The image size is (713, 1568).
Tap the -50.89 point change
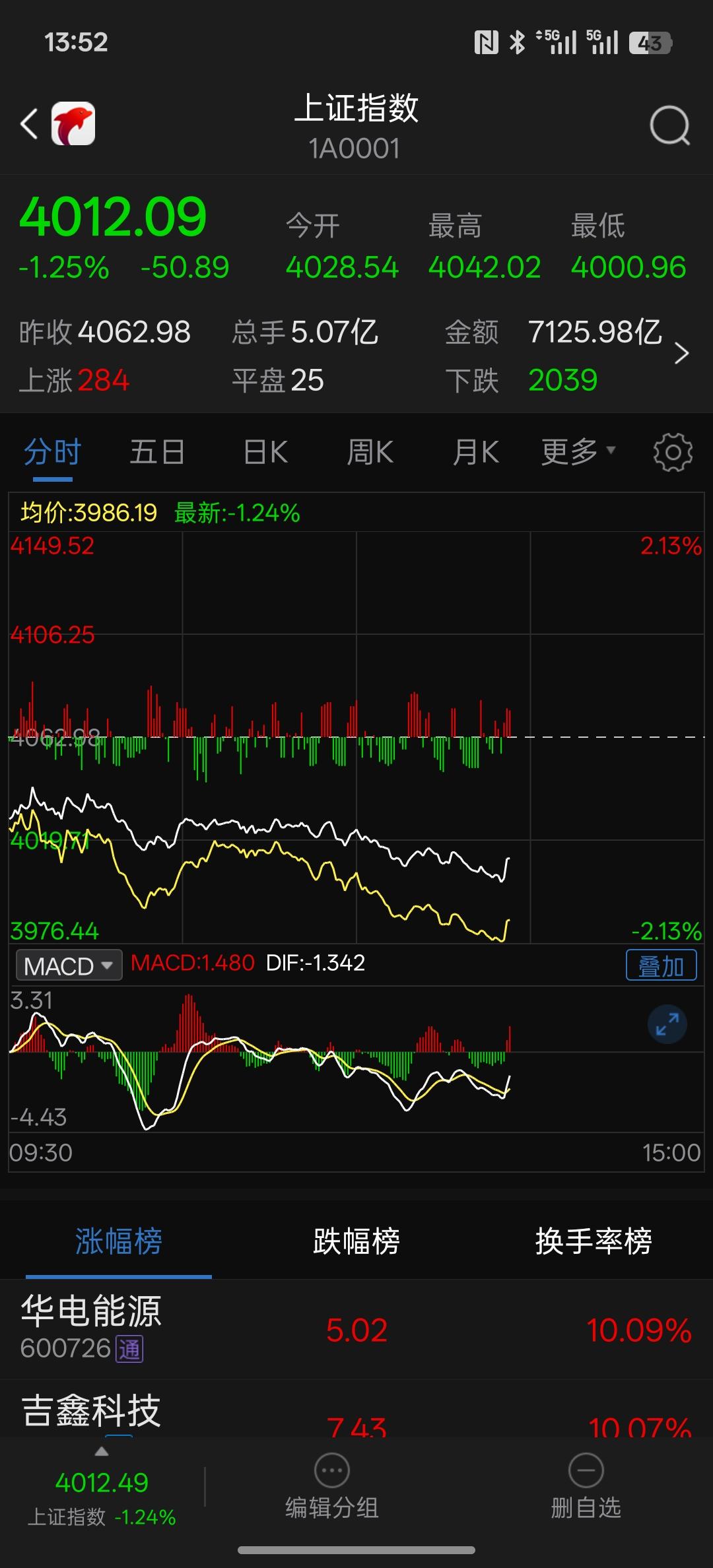[185, 267]
